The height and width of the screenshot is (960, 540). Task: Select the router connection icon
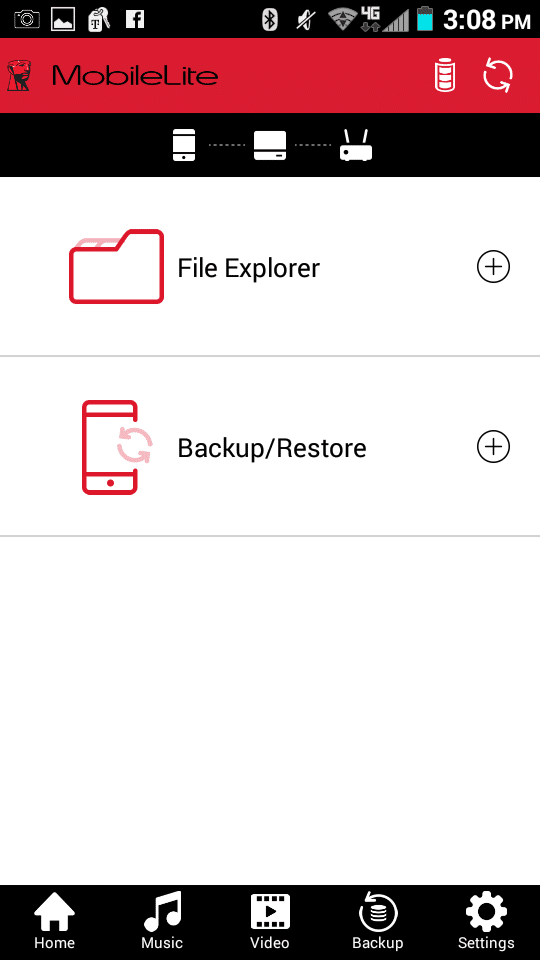tap(356, 146)
